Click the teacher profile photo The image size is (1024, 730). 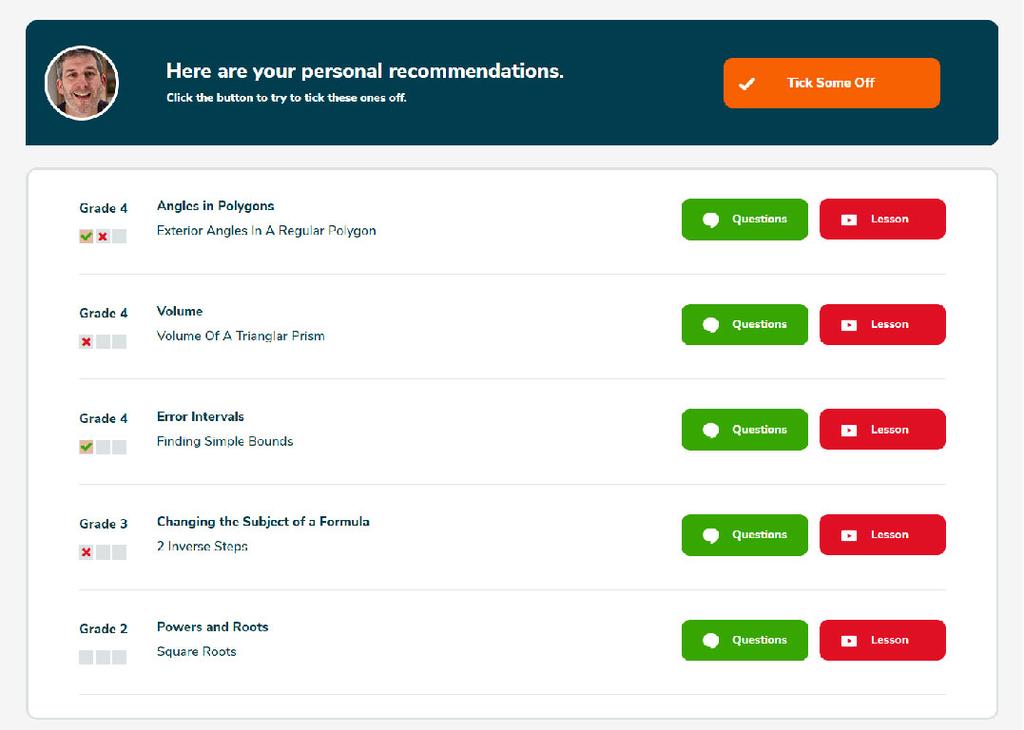[x=82, y=83]
